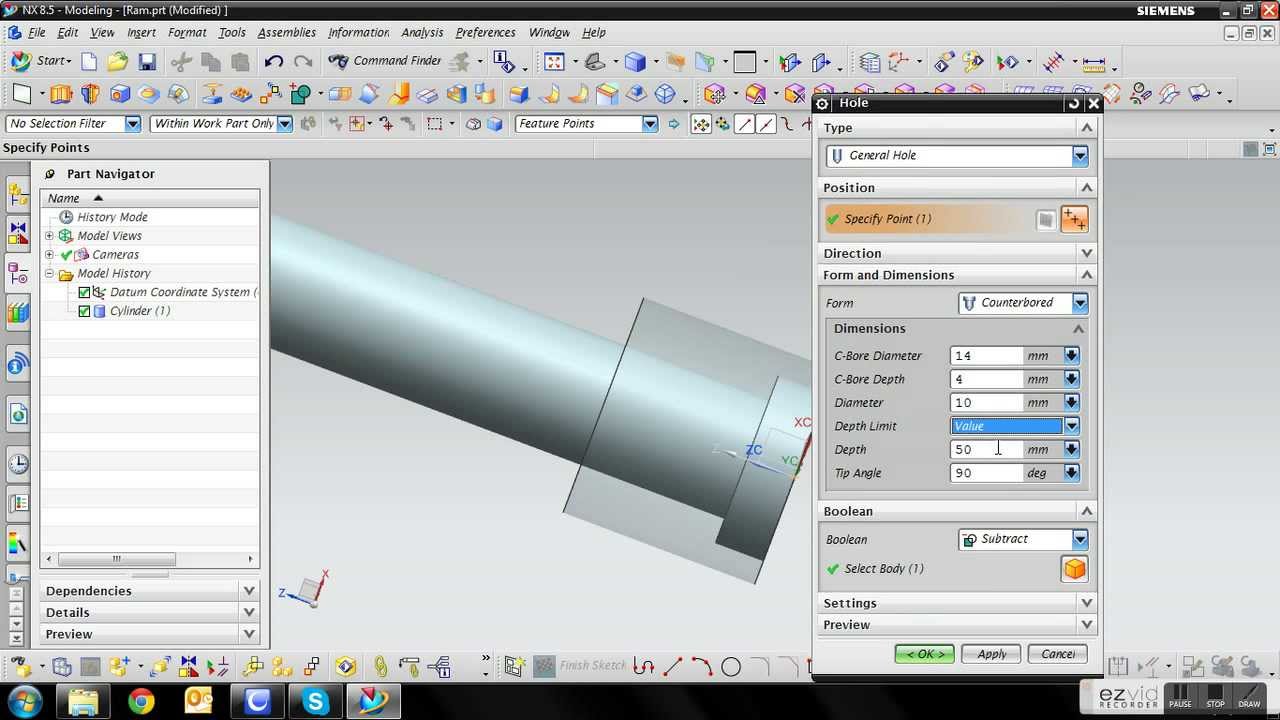Reset the Hole dialog
Viewport: 1280px width, 720px height.
pos(1074,103)
